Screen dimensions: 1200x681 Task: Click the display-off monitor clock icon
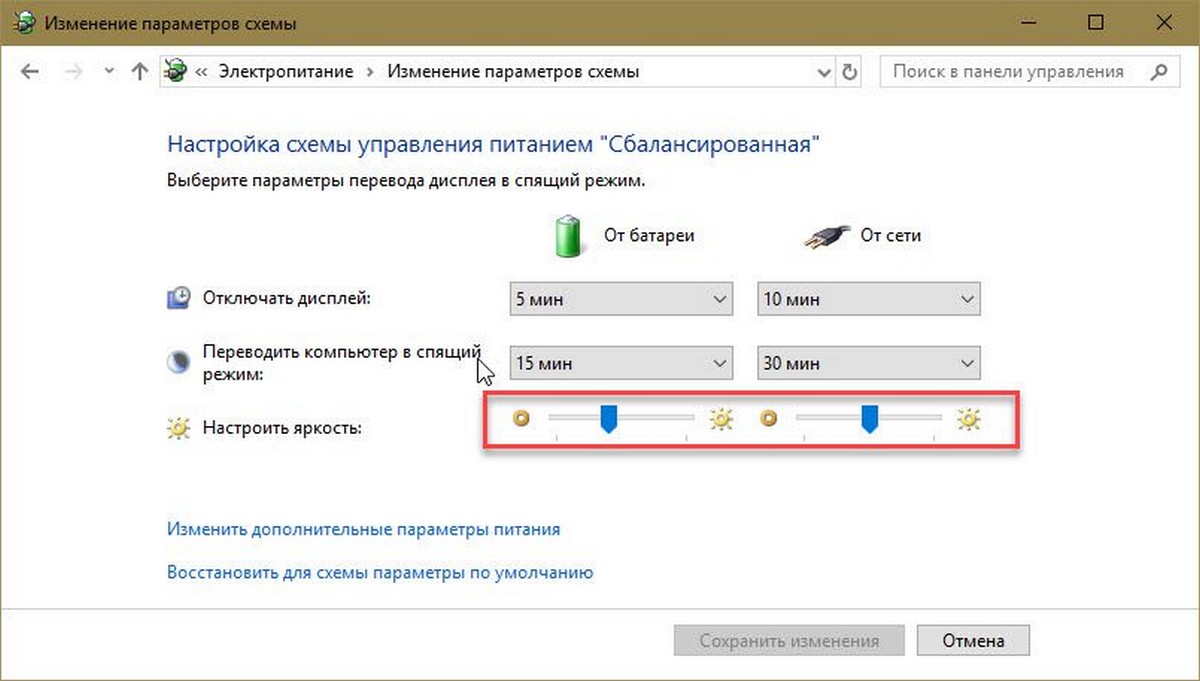click(x=178, y=297)
